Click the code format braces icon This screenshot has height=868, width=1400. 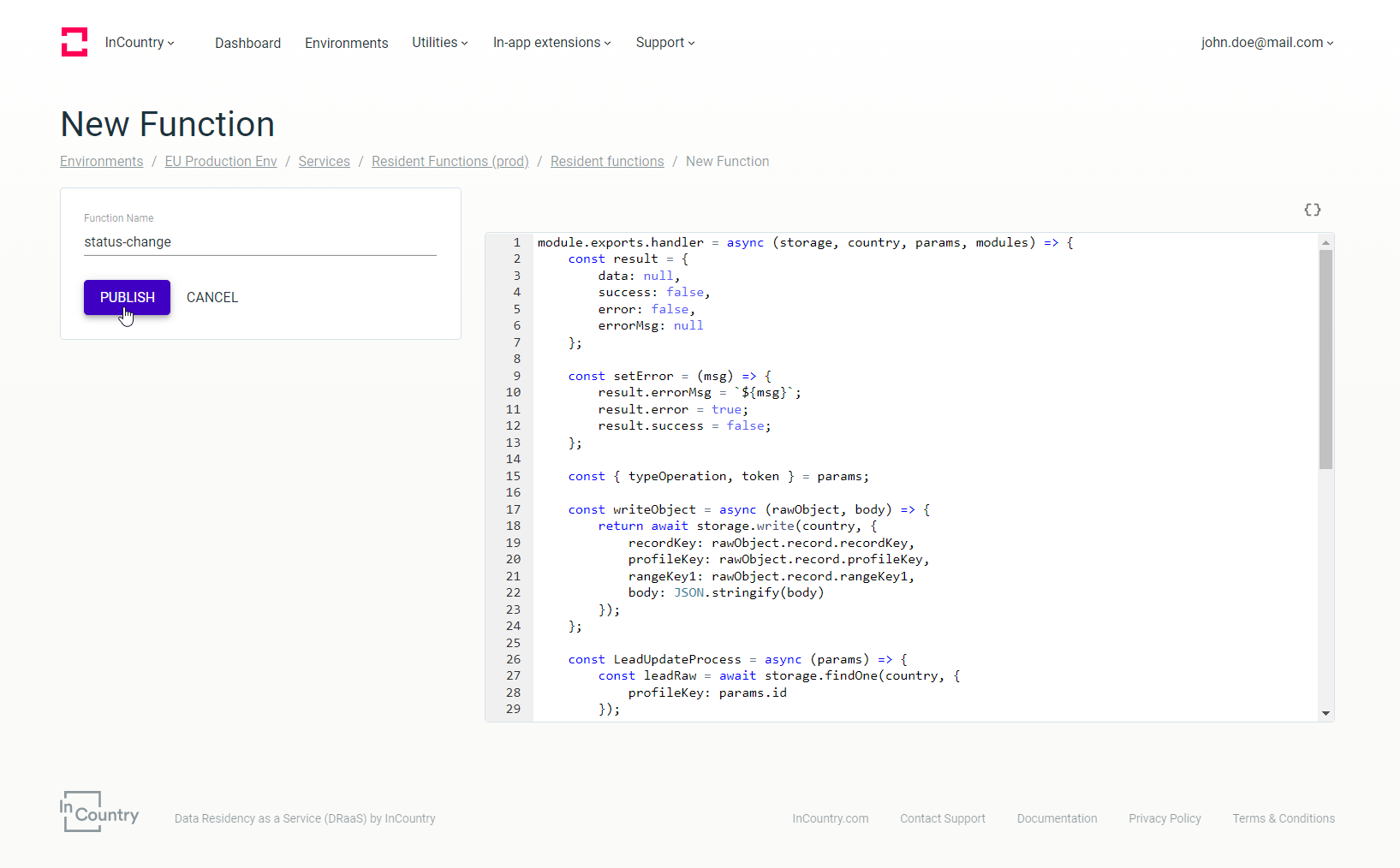point(1312,210)
